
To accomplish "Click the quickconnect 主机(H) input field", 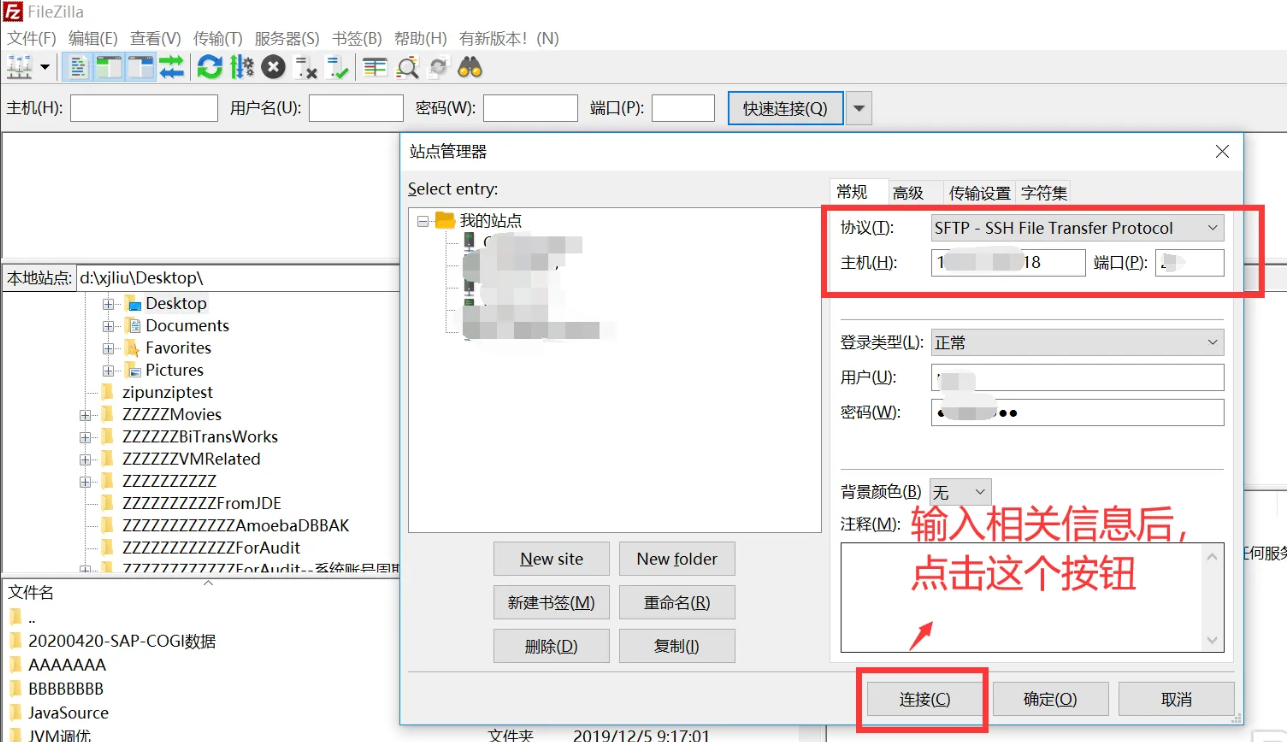I will (144, 108).
